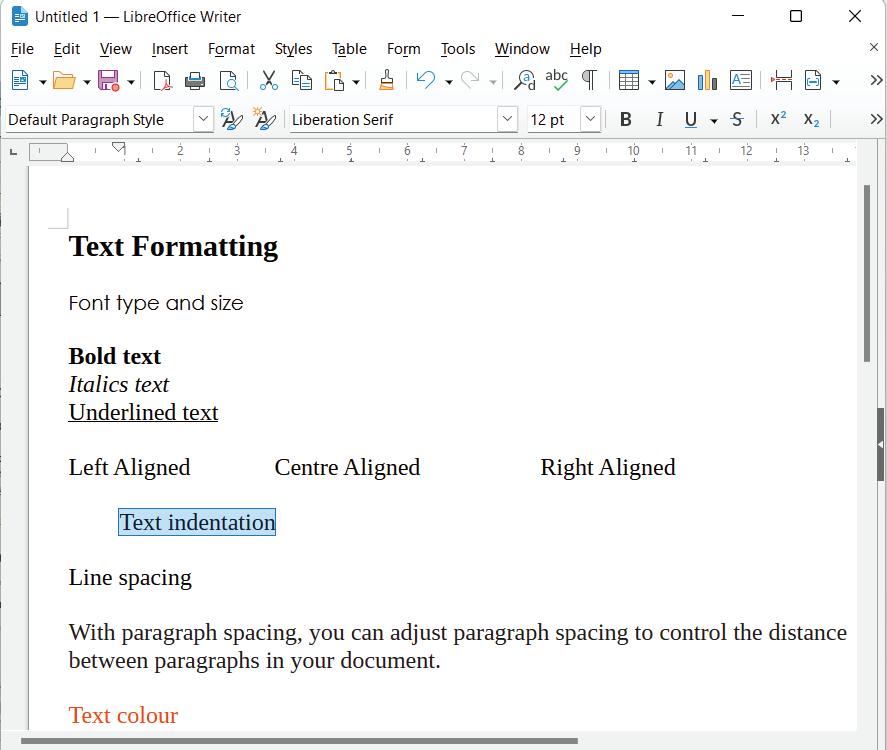The height and width of the screenshot is (750, 887).
Task: Paste with the clipboard icon
Action: pos(334,80)
